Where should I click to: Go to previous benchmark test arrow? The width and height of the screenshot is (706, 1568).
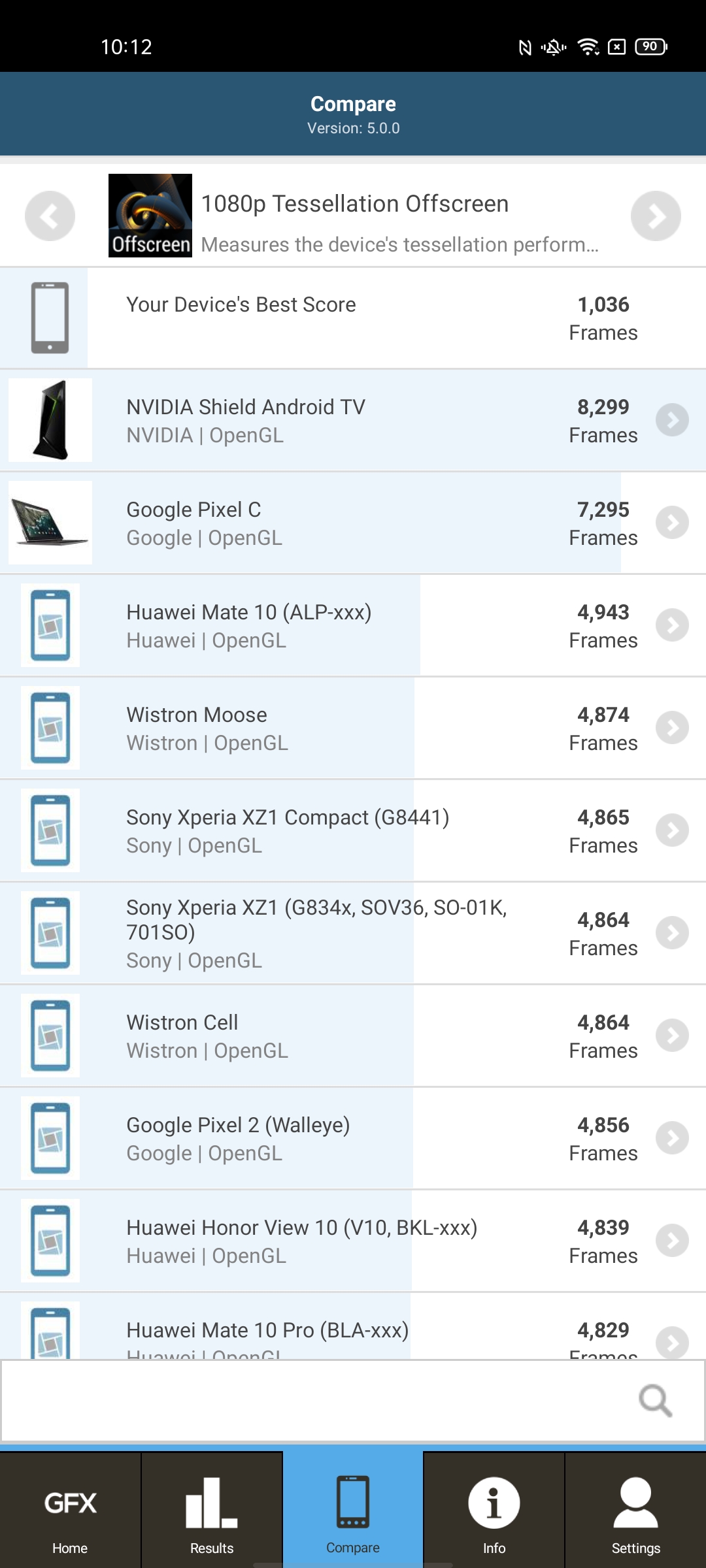coord(50,216)
